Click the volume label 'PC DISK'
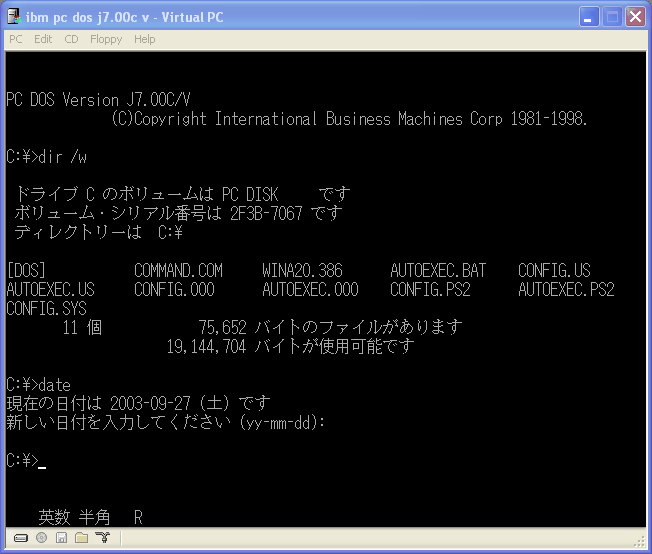652x554 pixels. click(250, 195)
